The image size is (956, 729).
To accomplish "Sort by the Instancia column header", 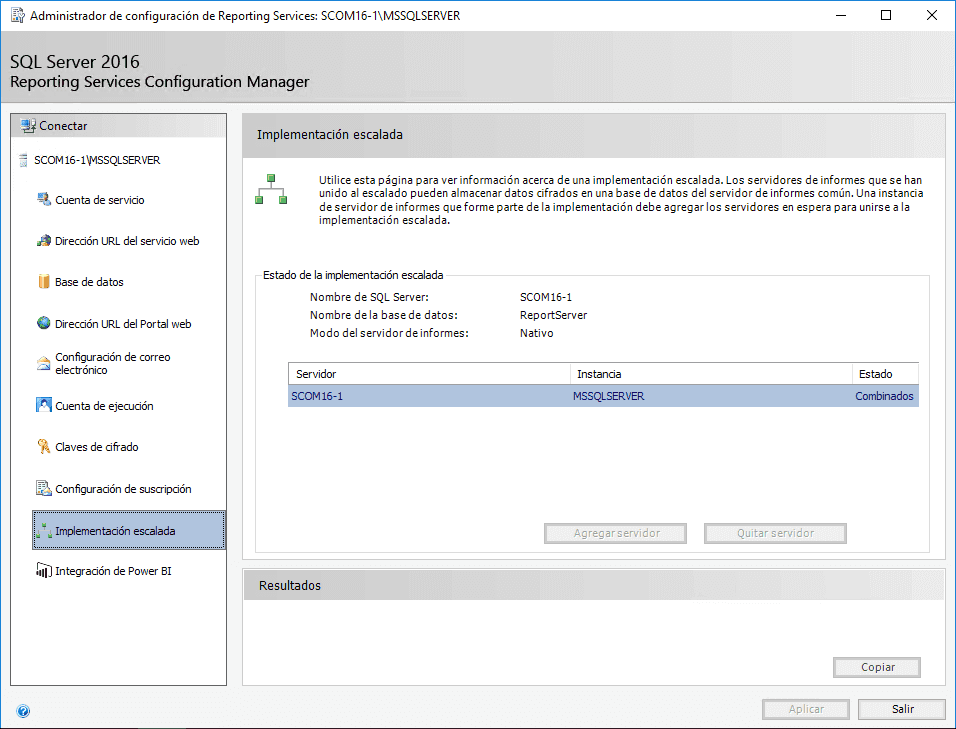I will click(711, 374).
